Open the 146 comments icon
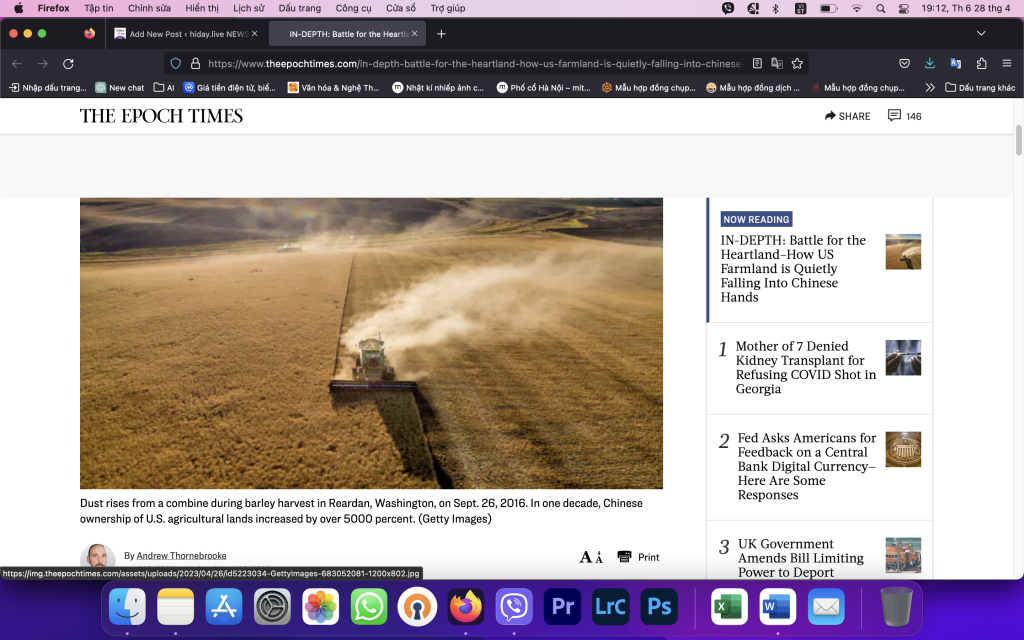1024x640 pixels. click(x=904, y=116)
